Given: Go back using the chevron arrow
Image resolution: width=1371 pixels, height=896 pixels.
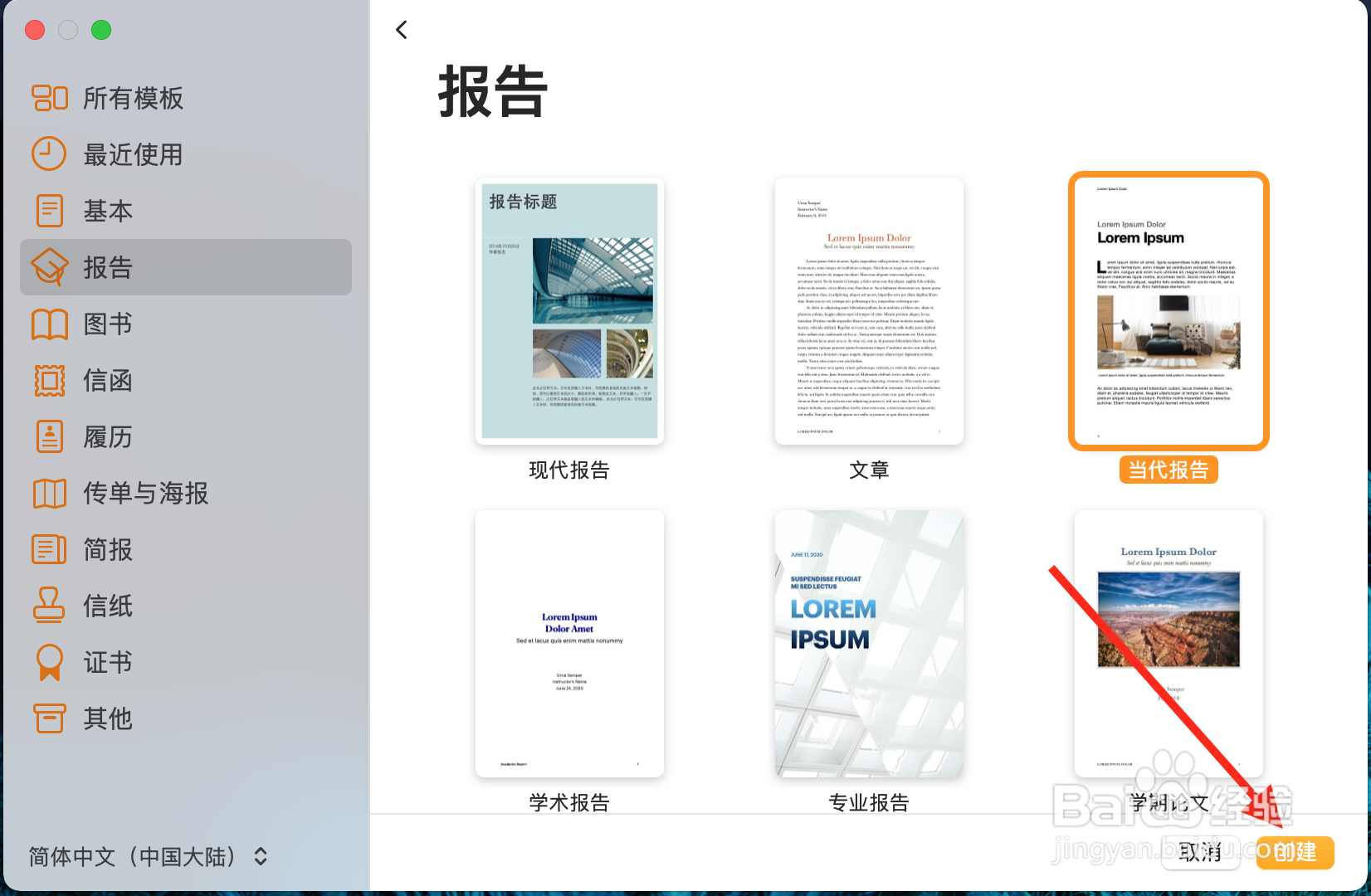Looking at the screenshot, I should (402, 29).
